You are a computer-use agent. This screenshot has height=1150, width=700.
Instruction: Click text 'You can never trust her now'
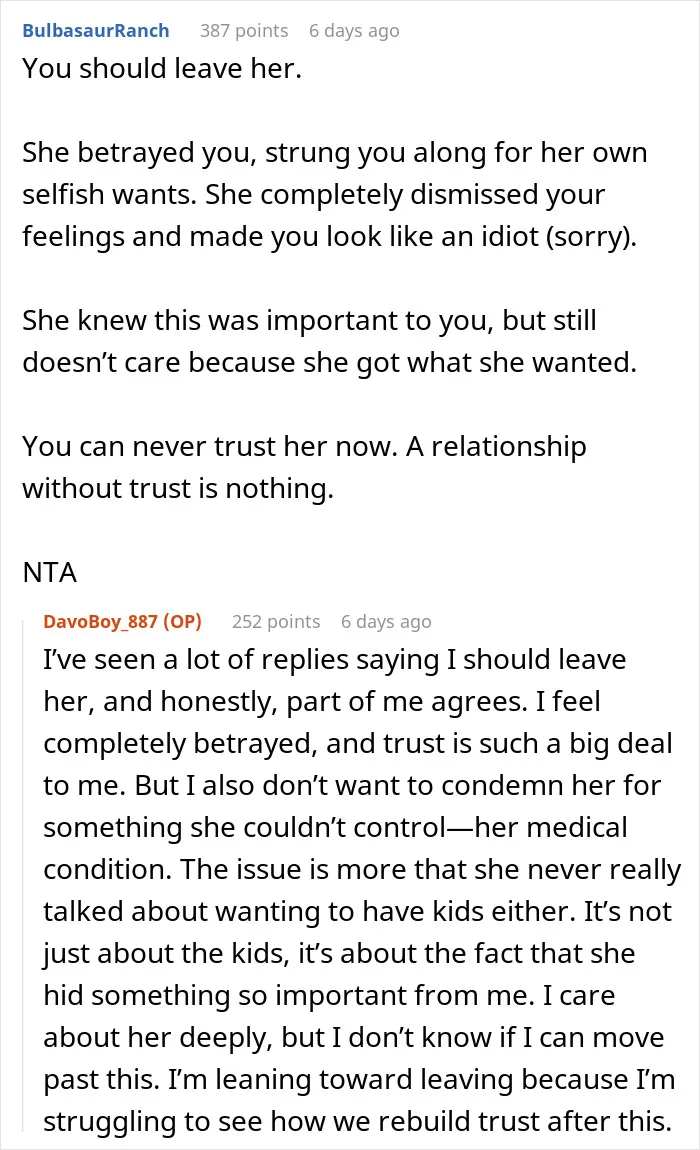click(210, 447)
